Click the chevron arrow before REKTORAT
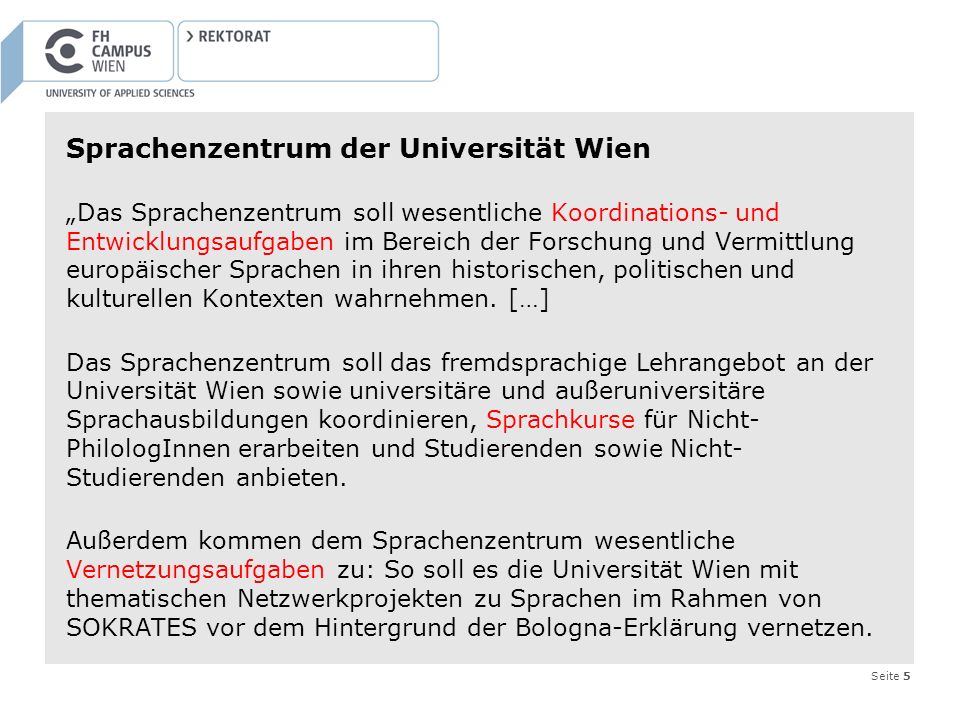The width and height of the screenshot is (960, 720). tap(190, 36)
